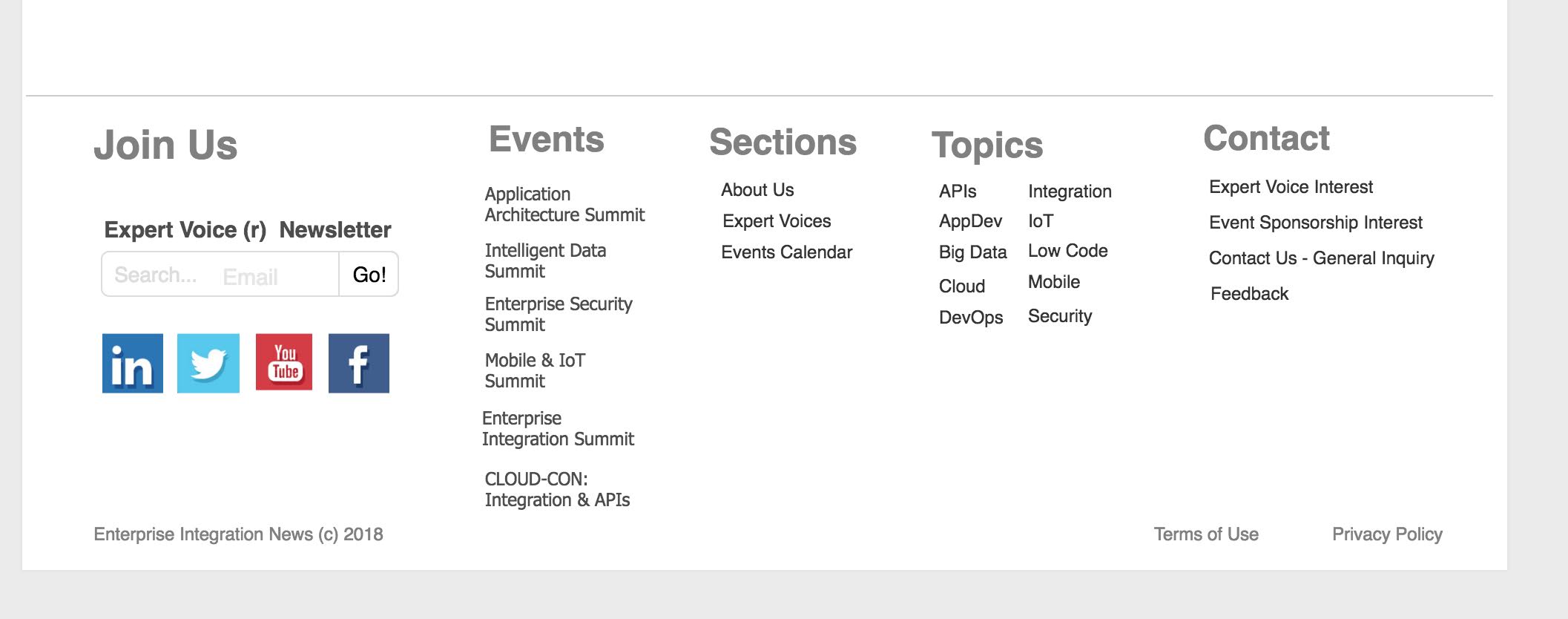Screen dimensions: 1568x619
Task: Open the About Us section
Action: tap(757, 190)
